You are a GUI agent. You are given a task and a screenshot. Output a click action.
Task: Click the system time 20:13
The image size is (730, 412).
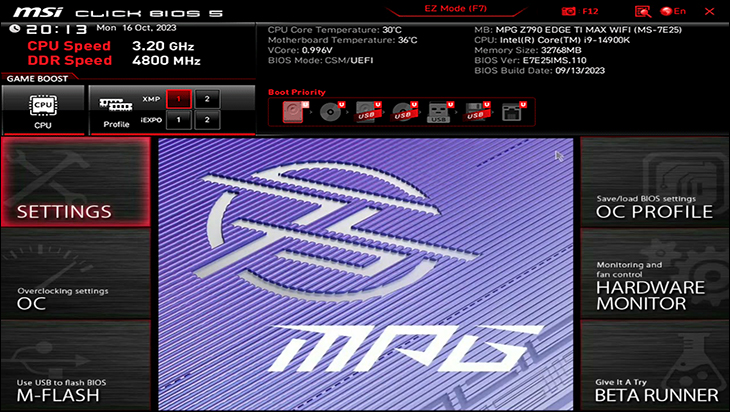pos(56,29)
